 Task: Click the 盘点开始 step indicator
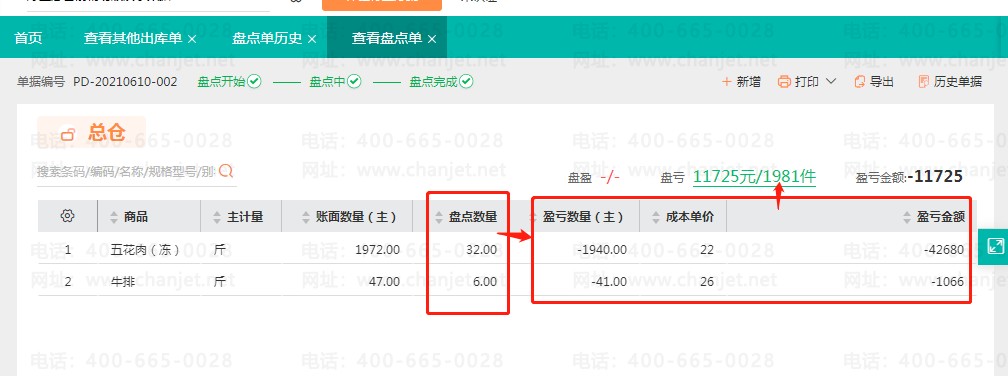(x=229, y=82)
